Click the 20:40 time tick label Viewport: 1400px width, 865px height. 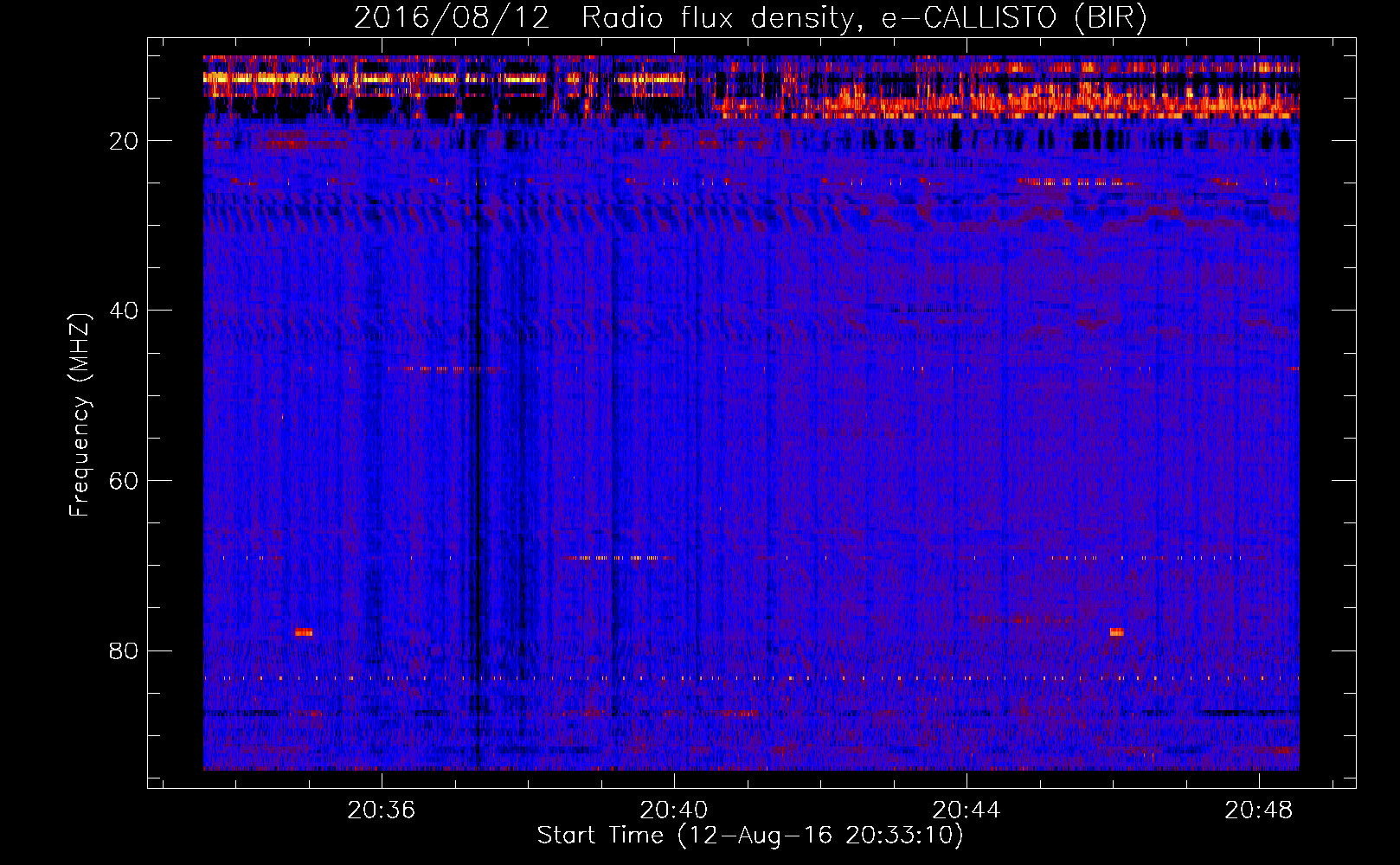(x=674, y=811)
